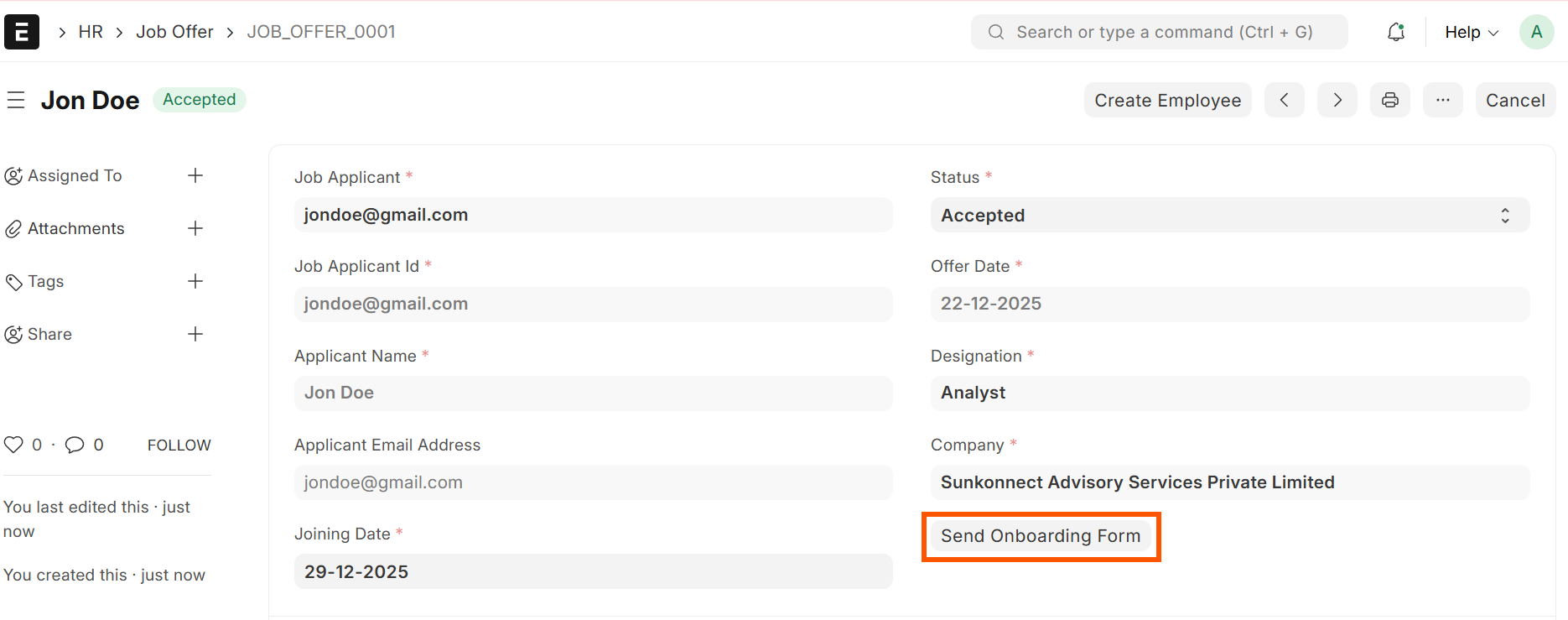Open the three-dots more options menu
Screen dimensions: 1568x620
[1443, 101]
